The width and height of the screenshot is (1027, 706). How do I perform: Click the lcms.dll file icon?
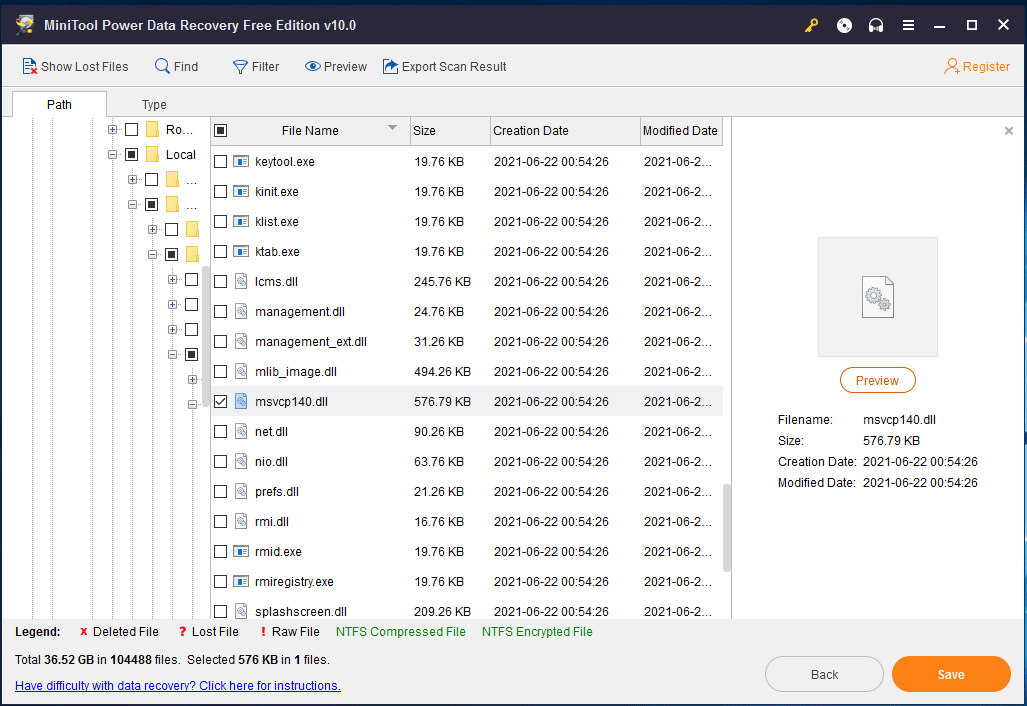click(241, 282)
